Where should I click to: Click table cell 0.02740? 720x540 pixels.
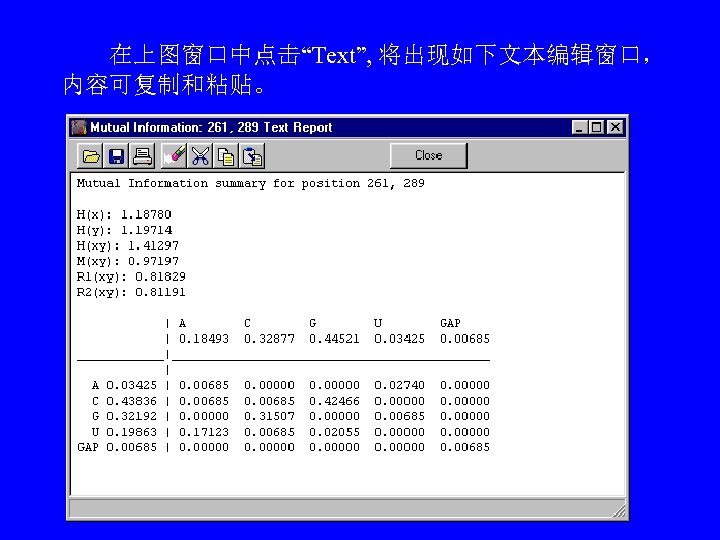(x=399, y=385)
